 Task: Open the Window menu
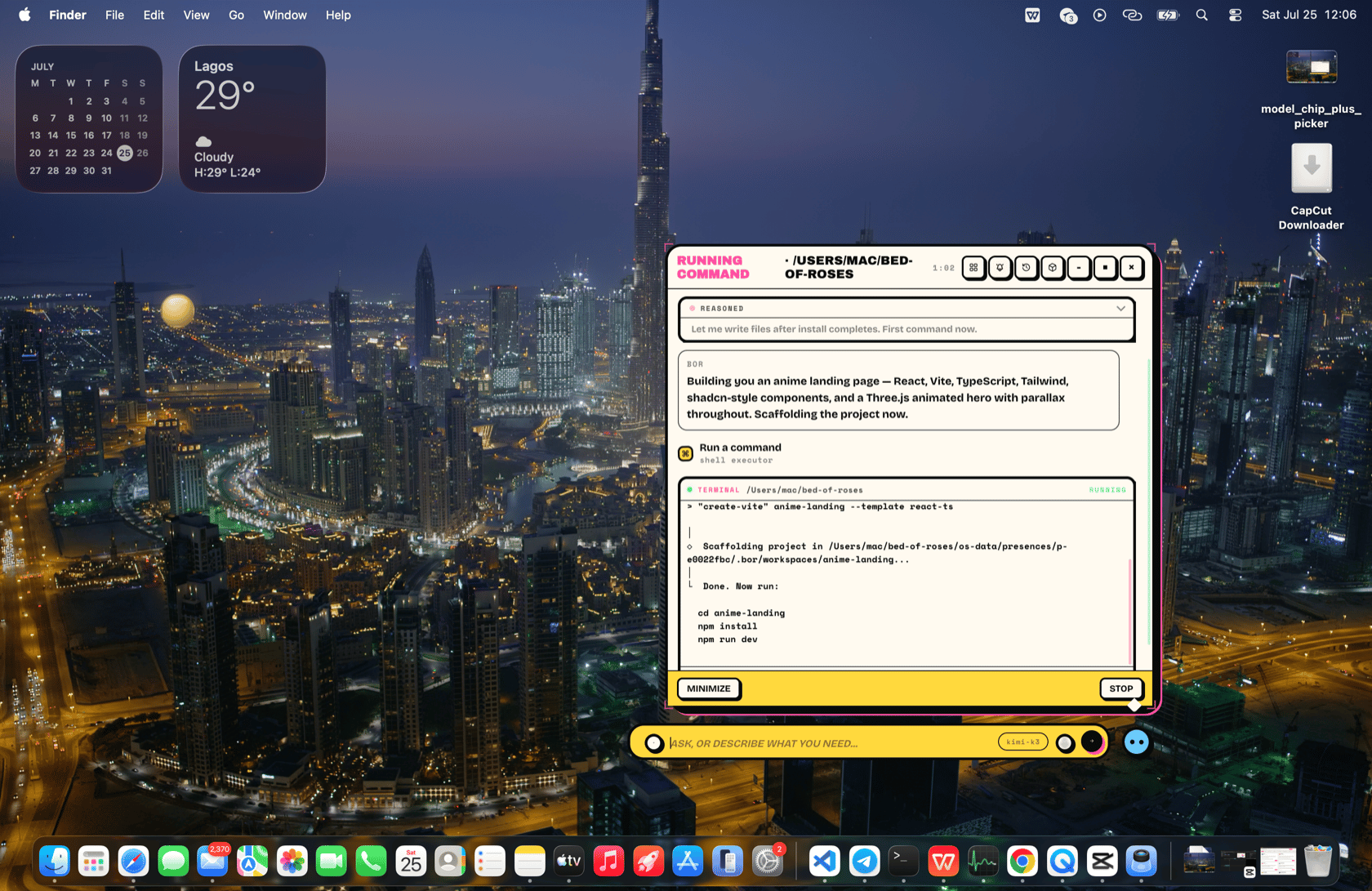(285, 15)
